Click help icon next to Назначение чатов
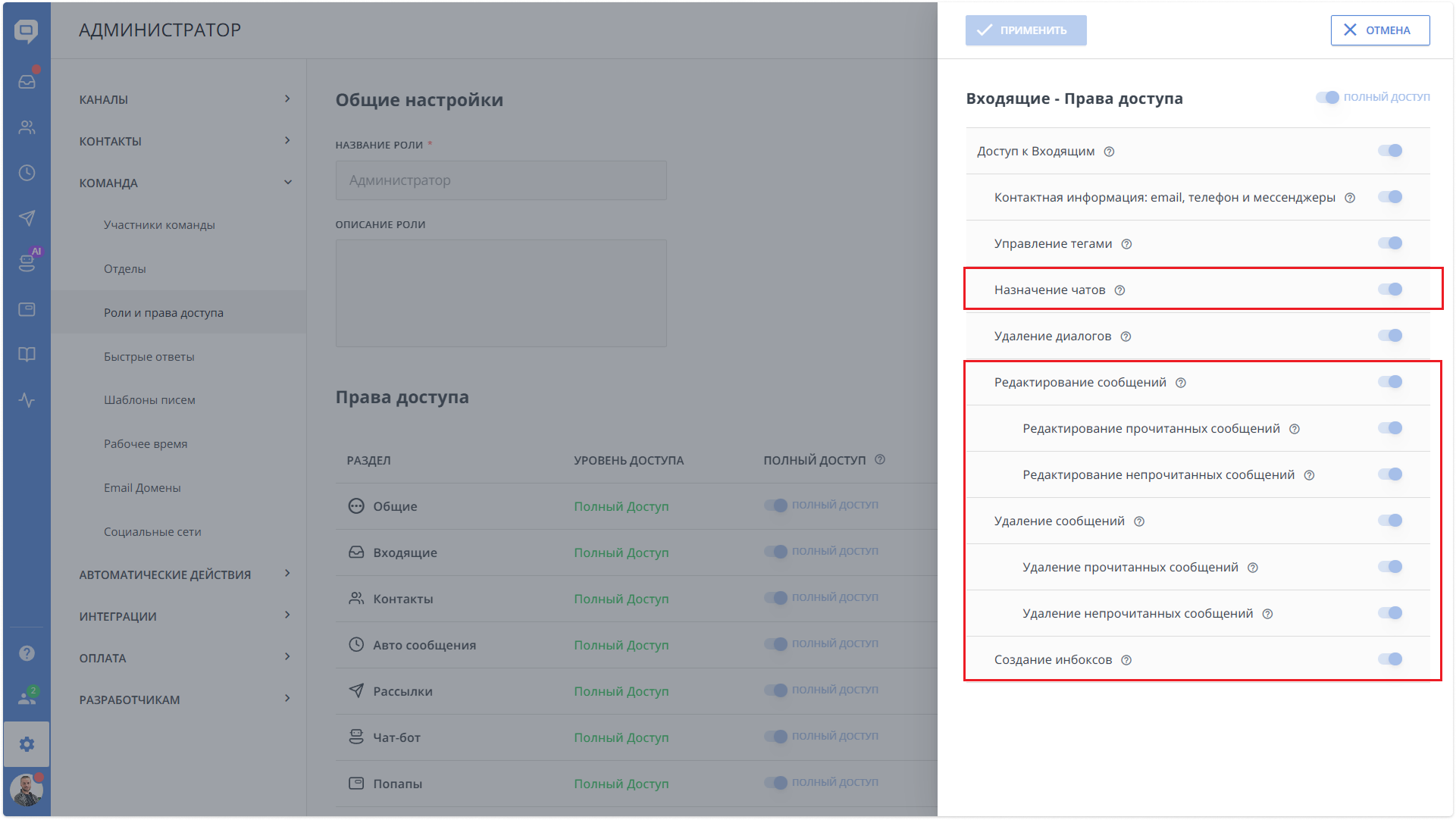1456x820 pixels. [x=1119, y=290]
